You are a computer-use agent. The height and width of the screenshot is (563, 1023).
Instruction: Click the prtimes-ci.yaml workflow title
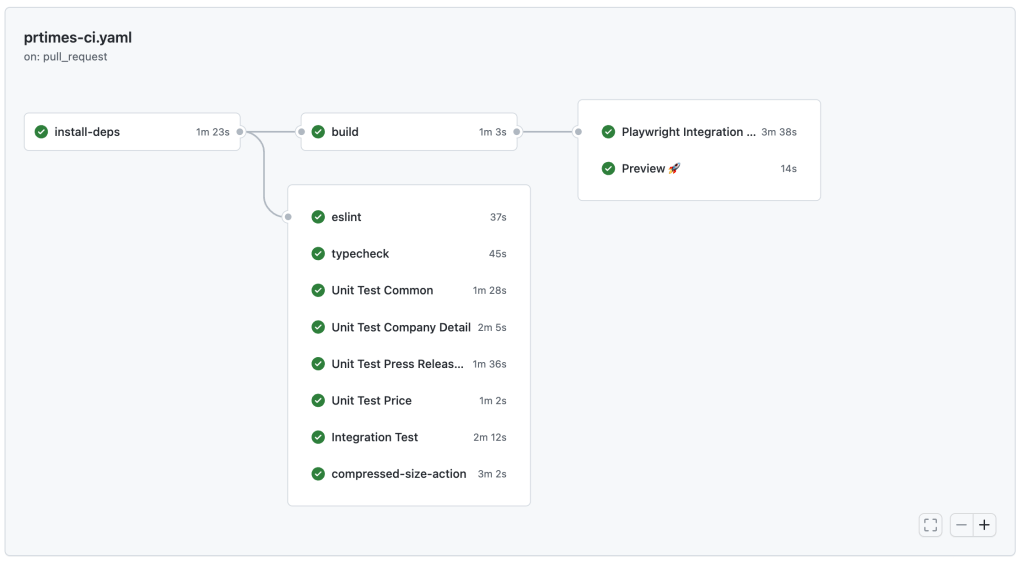pos(78,38)
